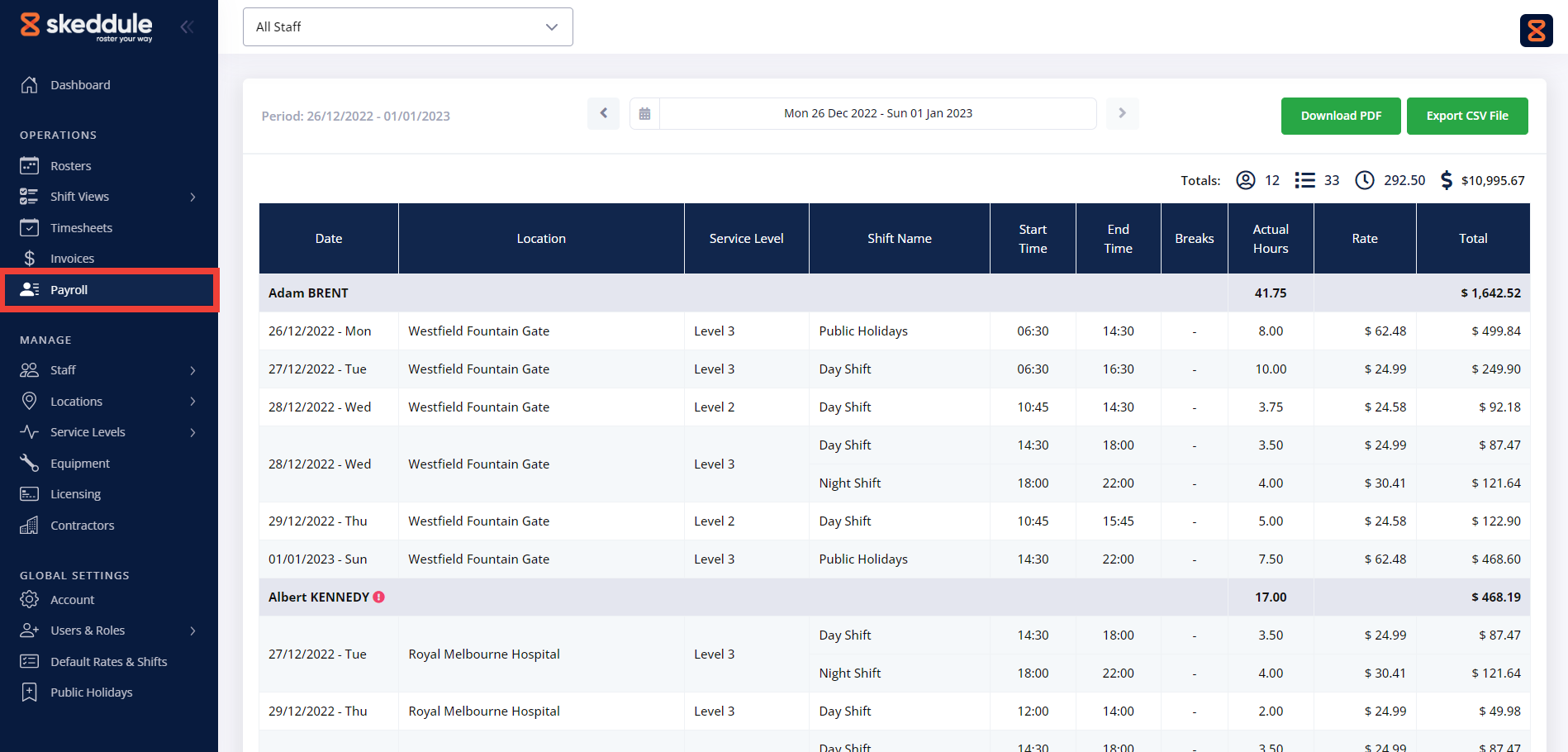Viewport: 1568px width, 752px height.
Task: Expand the Staff submenu chevron
Action: pos(192,370)
